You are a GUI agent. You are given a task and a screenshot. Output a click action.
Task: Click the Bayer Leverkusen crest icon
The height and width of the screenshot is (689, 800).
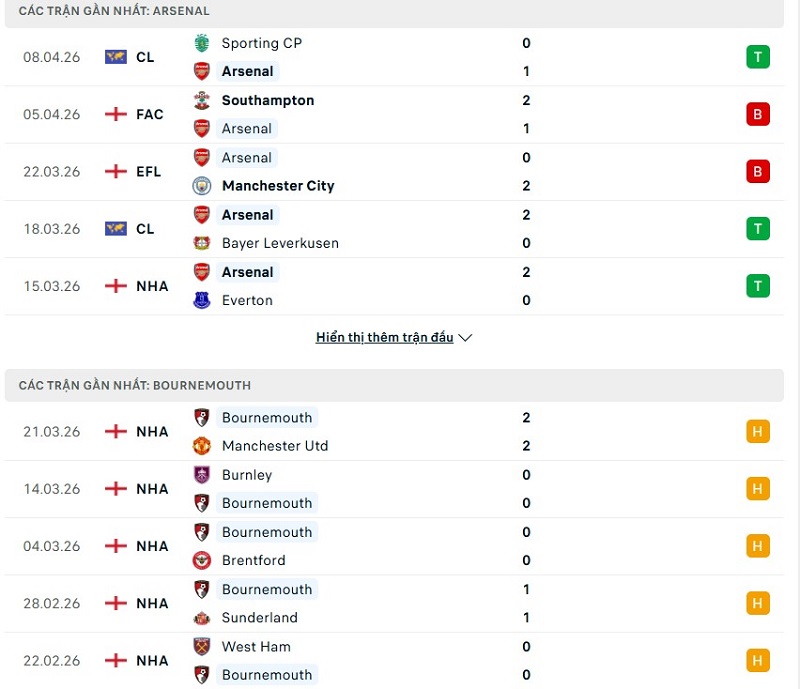tap(202, 243)
